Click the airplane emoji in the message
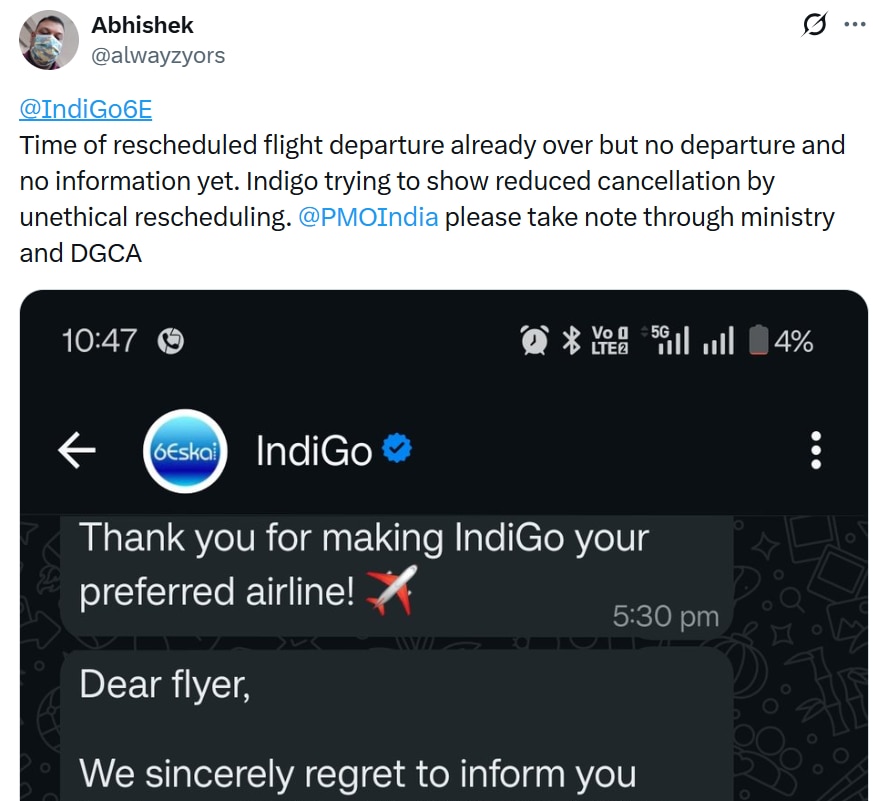Image resolution: width=873 pixels, height=801 pixels. 391,591
